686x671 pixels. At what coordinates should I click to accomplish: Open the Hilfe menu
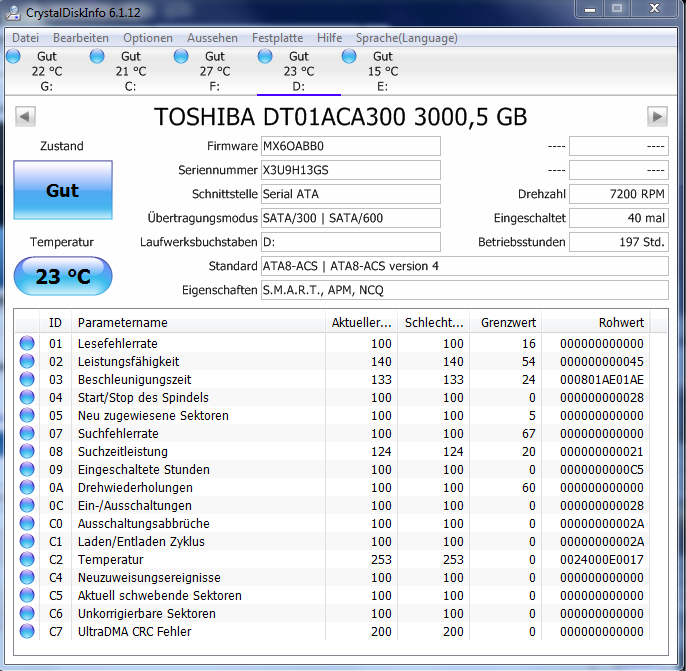point(329,38)
